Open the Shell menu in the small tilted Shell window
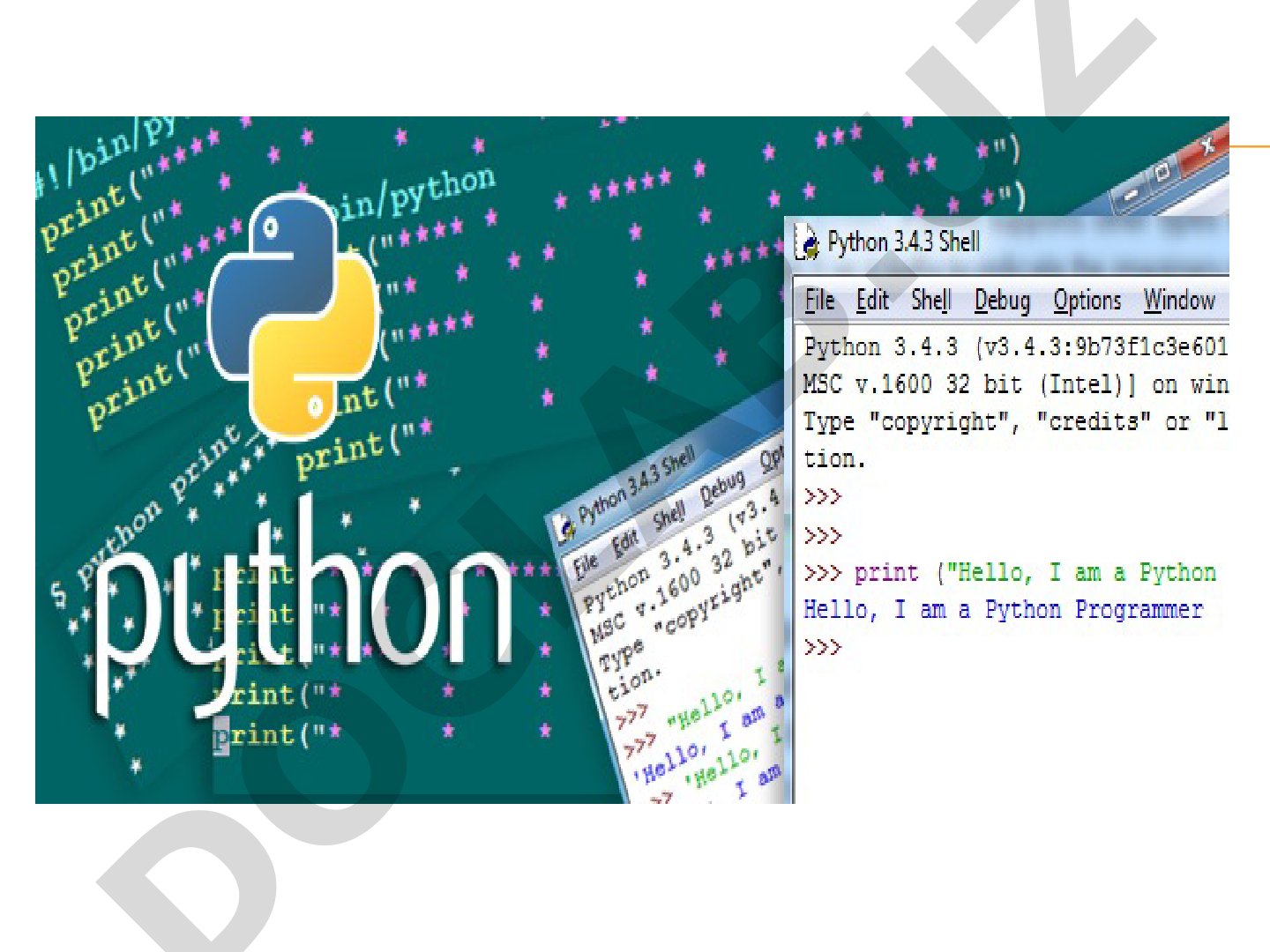This screenshot has width=1270, height=952. tap(669, 516)
